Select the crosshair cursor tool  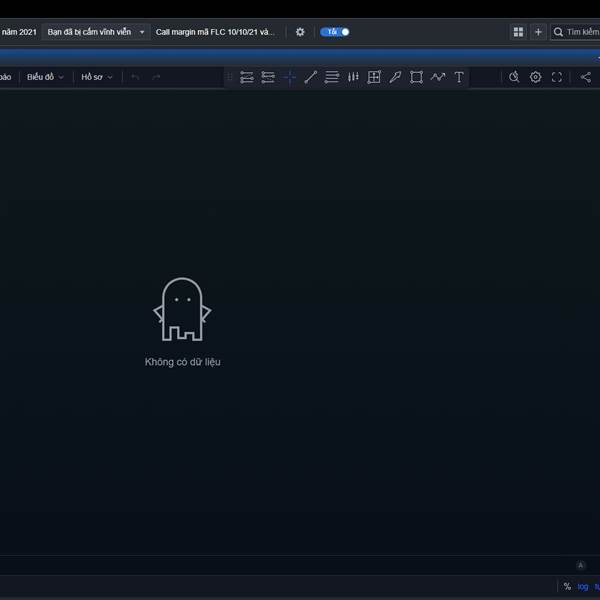(289, 77)
